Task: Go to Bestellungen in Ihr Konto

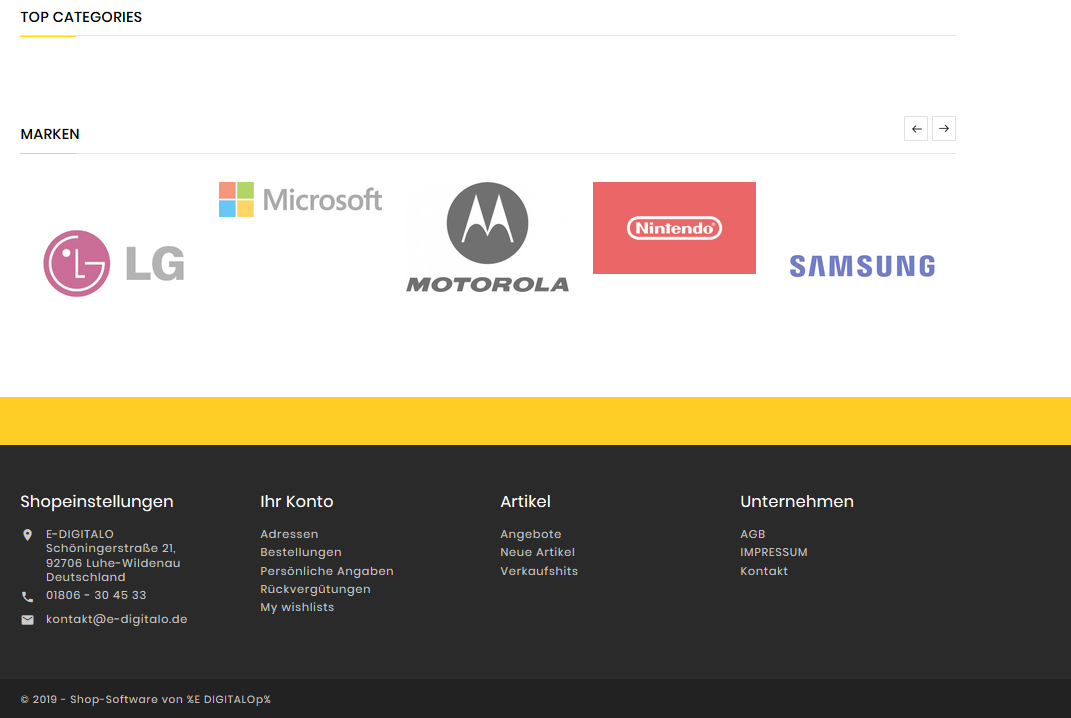Action: [301, 552]
